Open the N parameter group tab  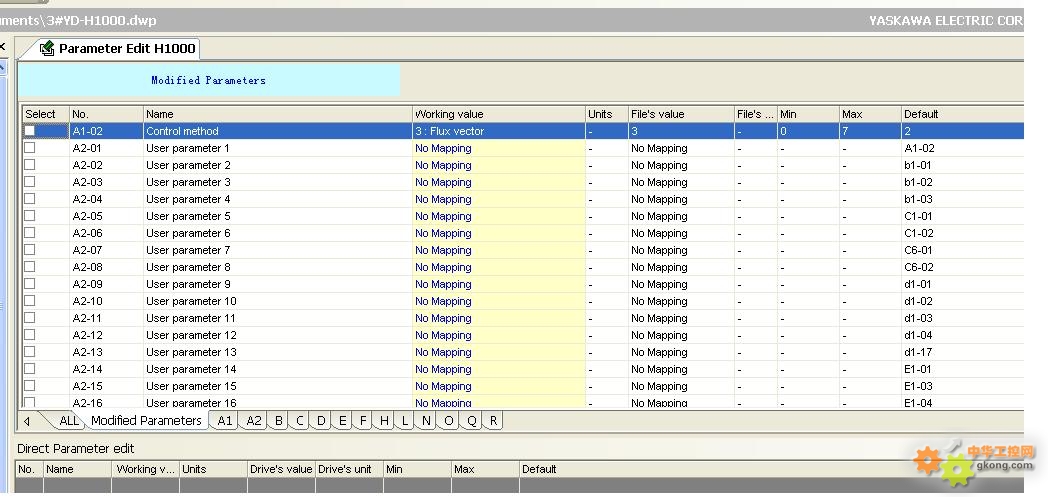426,421
